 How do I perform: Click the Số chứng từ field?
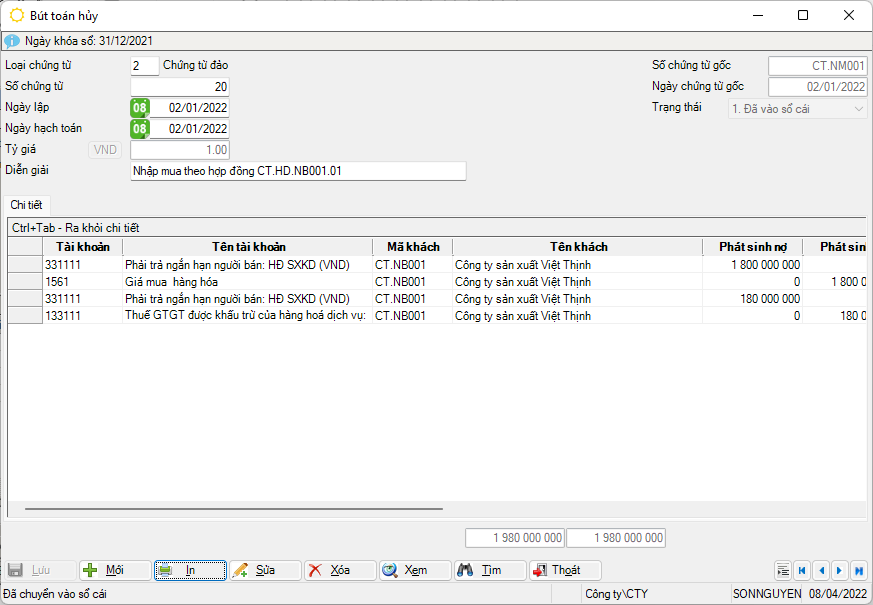[180, 87]
